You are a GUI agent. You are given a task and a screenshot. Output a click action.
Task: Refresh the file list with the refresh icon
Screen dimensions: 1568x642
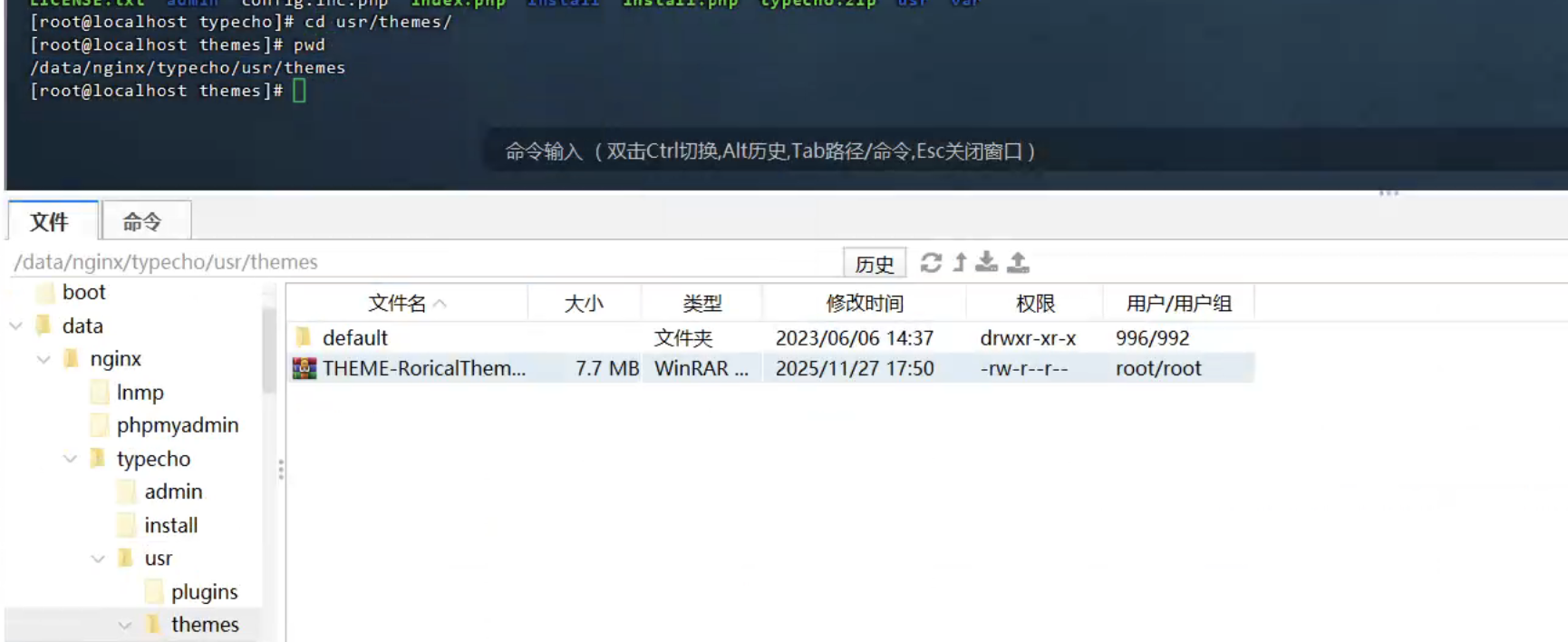[931, 263]
